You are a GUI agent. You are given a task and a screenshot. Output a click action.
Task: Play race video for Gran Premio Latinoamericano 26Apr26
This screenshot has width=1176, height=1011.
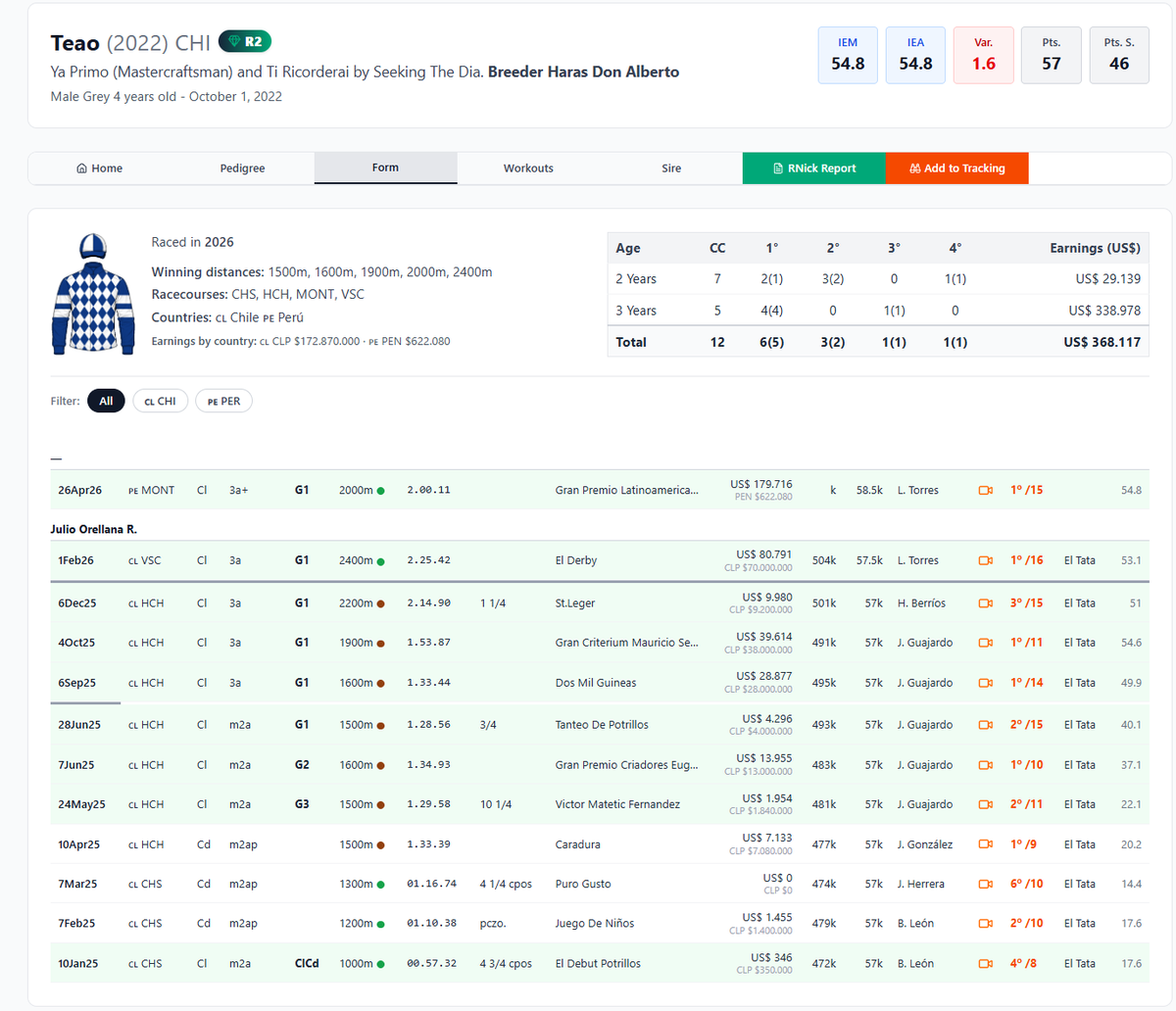tap(986, 490)
